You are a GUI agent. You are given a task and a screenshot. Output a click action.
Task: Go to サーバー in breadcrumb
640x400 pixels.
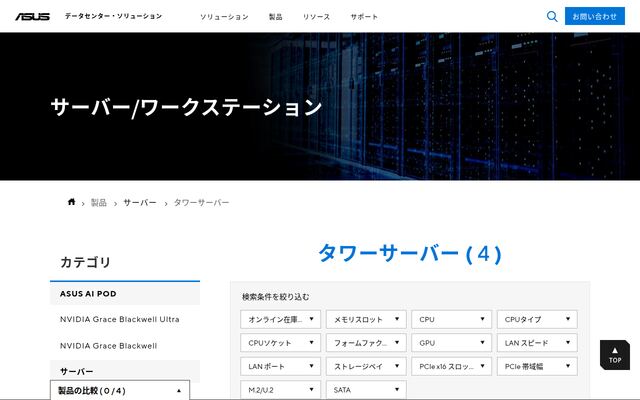pos(140,202)
